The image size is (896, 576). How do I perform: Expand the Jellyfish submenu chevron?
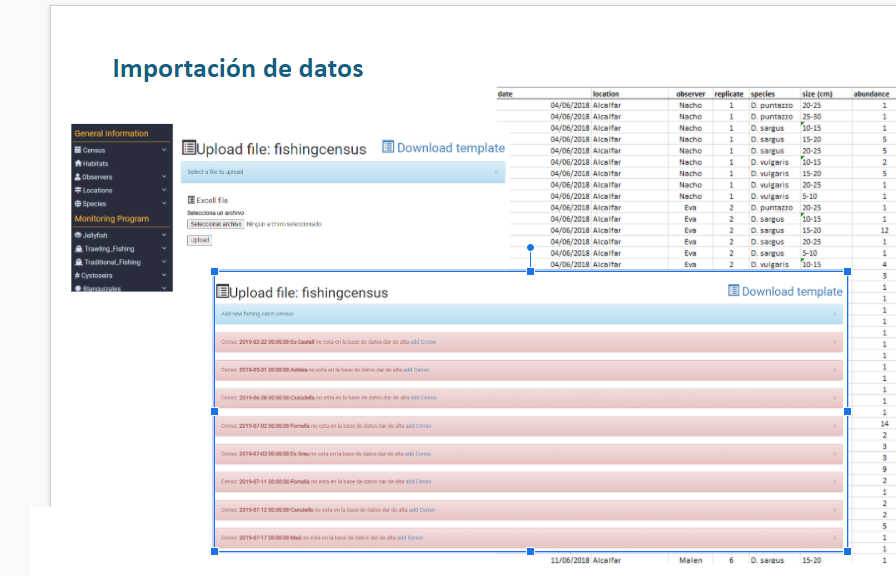pyautogui.click(x=164, y=235)
